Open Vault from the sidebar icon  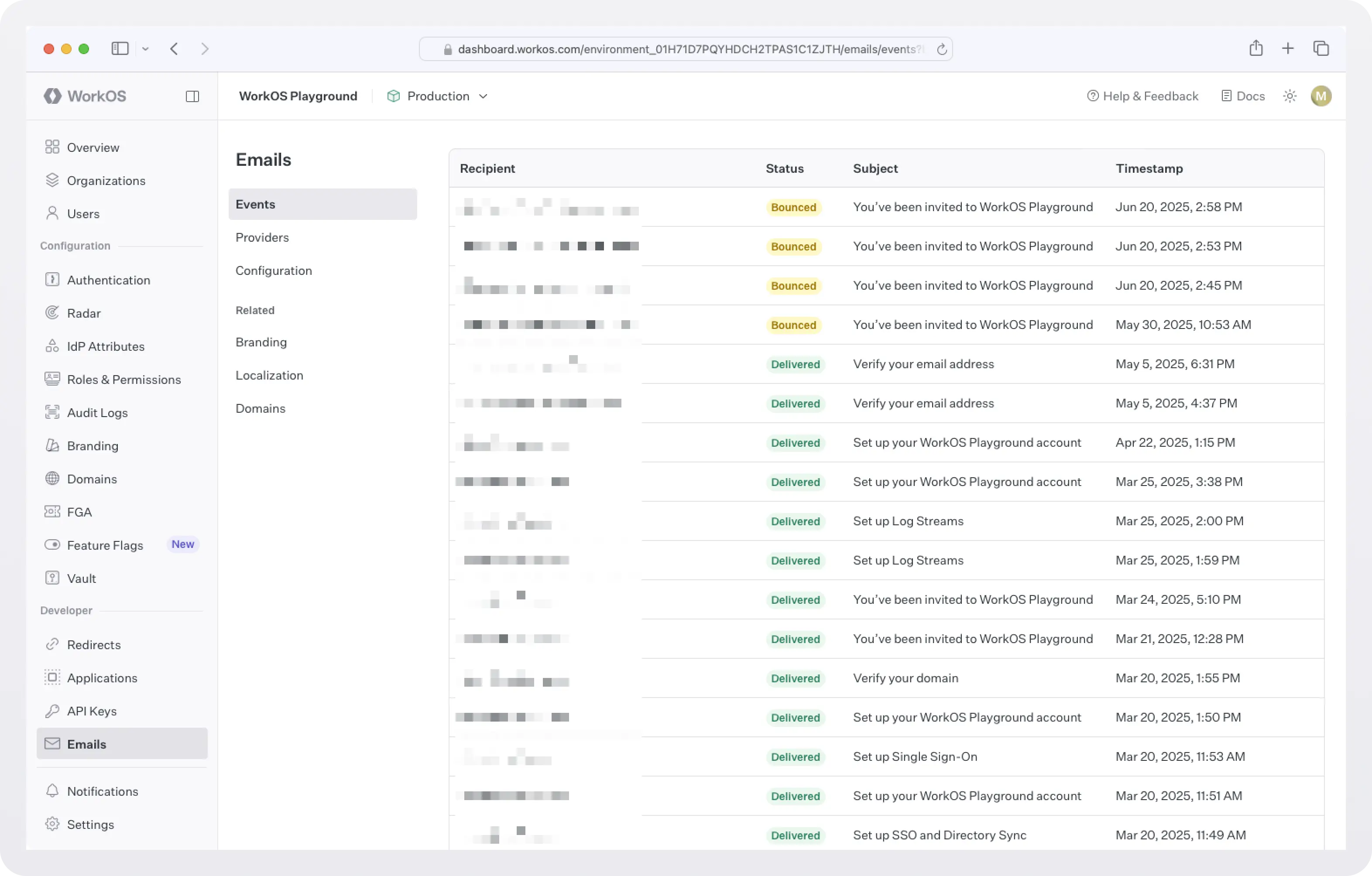point(52,578)
